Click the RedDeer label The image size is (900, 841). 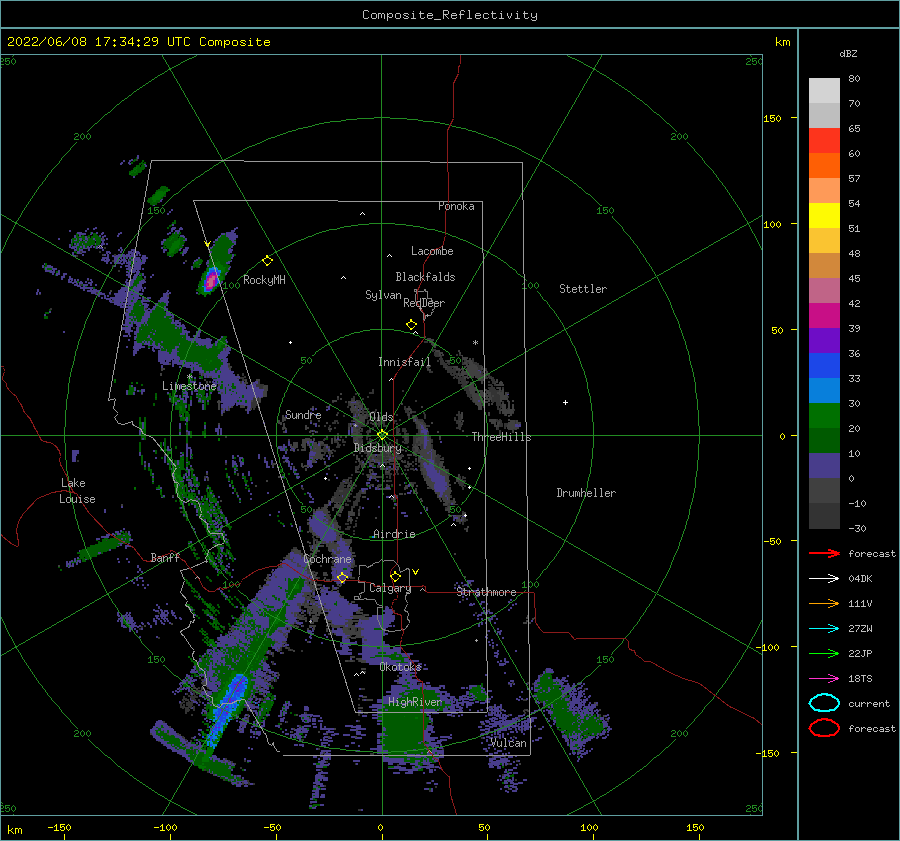tap(424, 303)
